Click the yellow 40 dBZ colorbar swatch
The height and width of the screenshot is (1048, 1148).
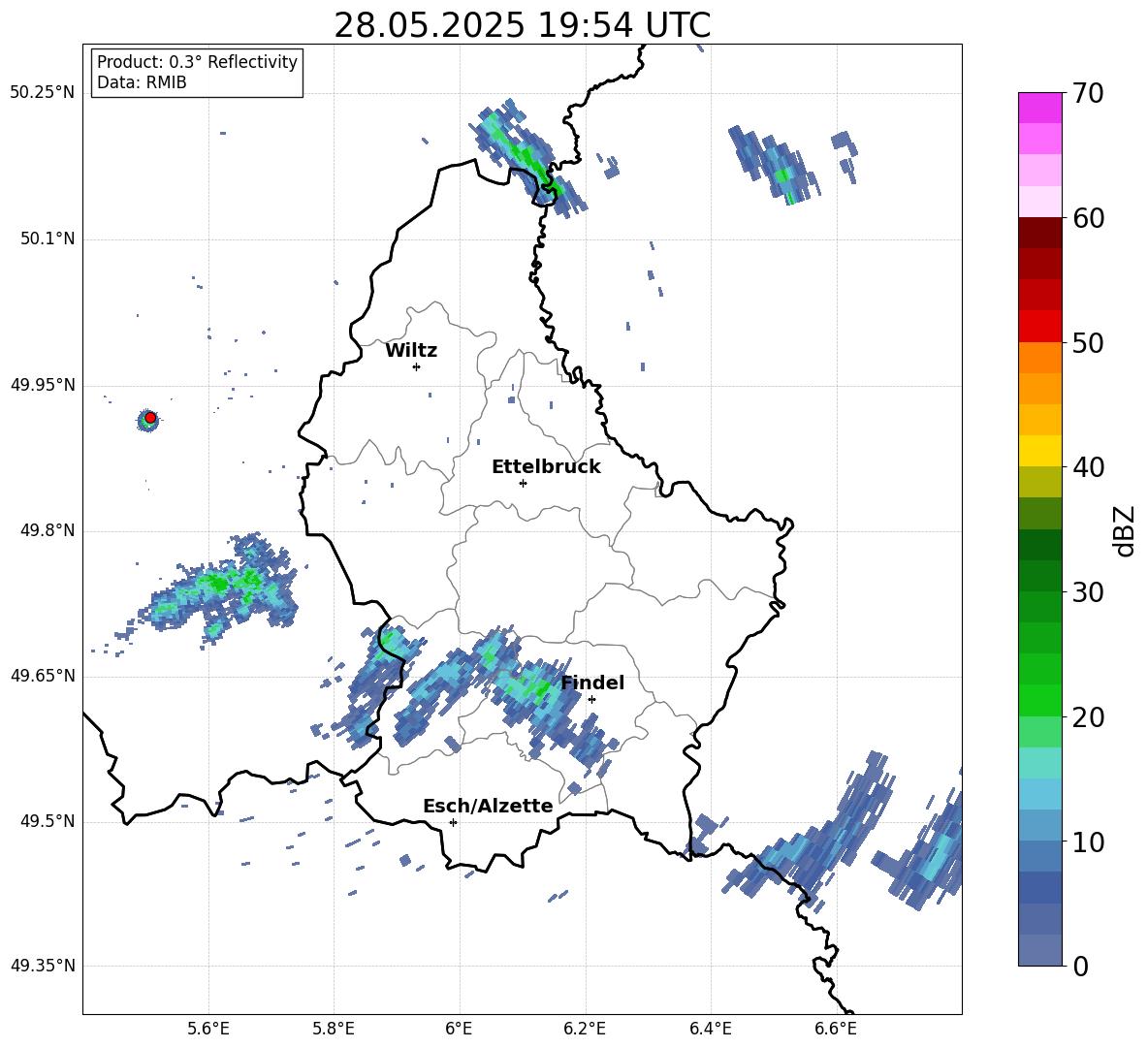pyautogui.click(x=1039, y=451)
